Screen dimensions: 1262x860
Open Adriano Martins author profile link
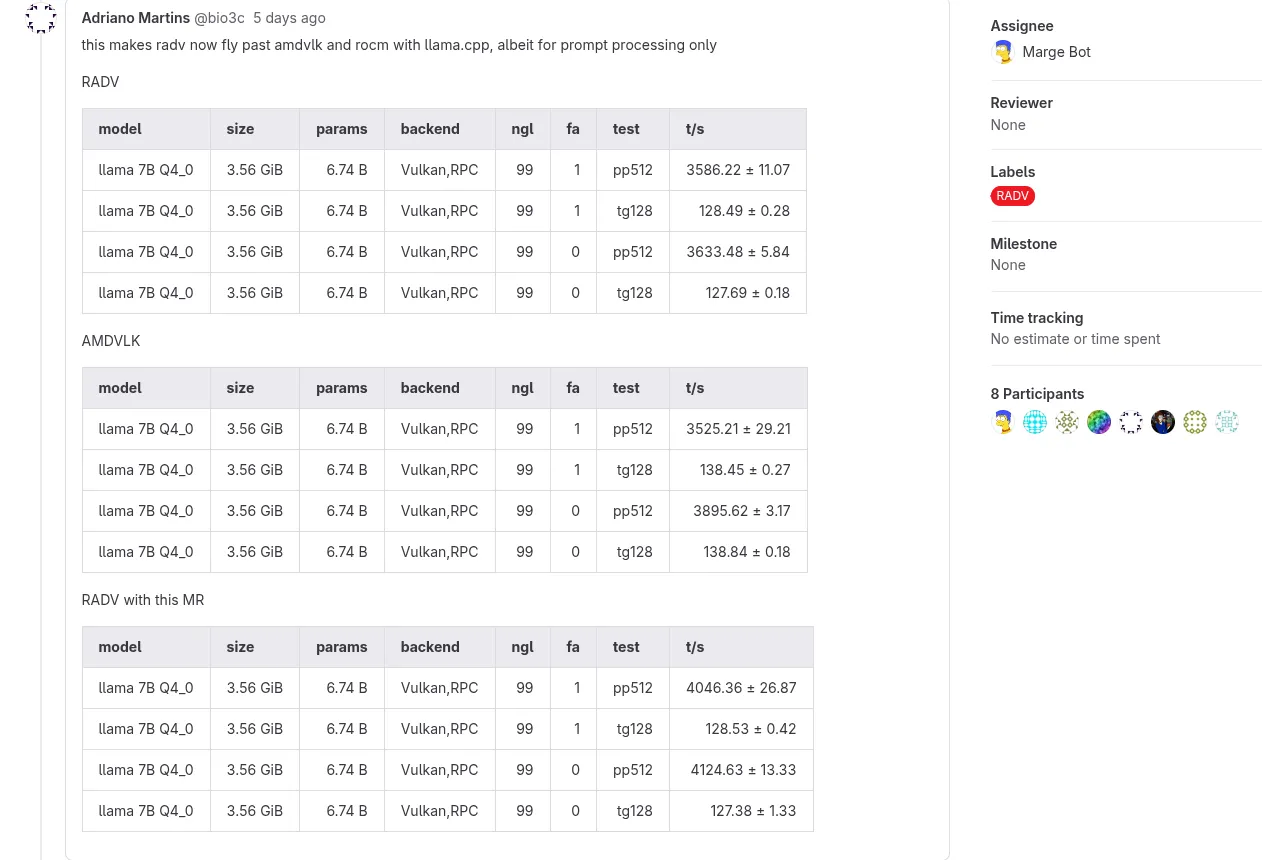pos(135,18)
